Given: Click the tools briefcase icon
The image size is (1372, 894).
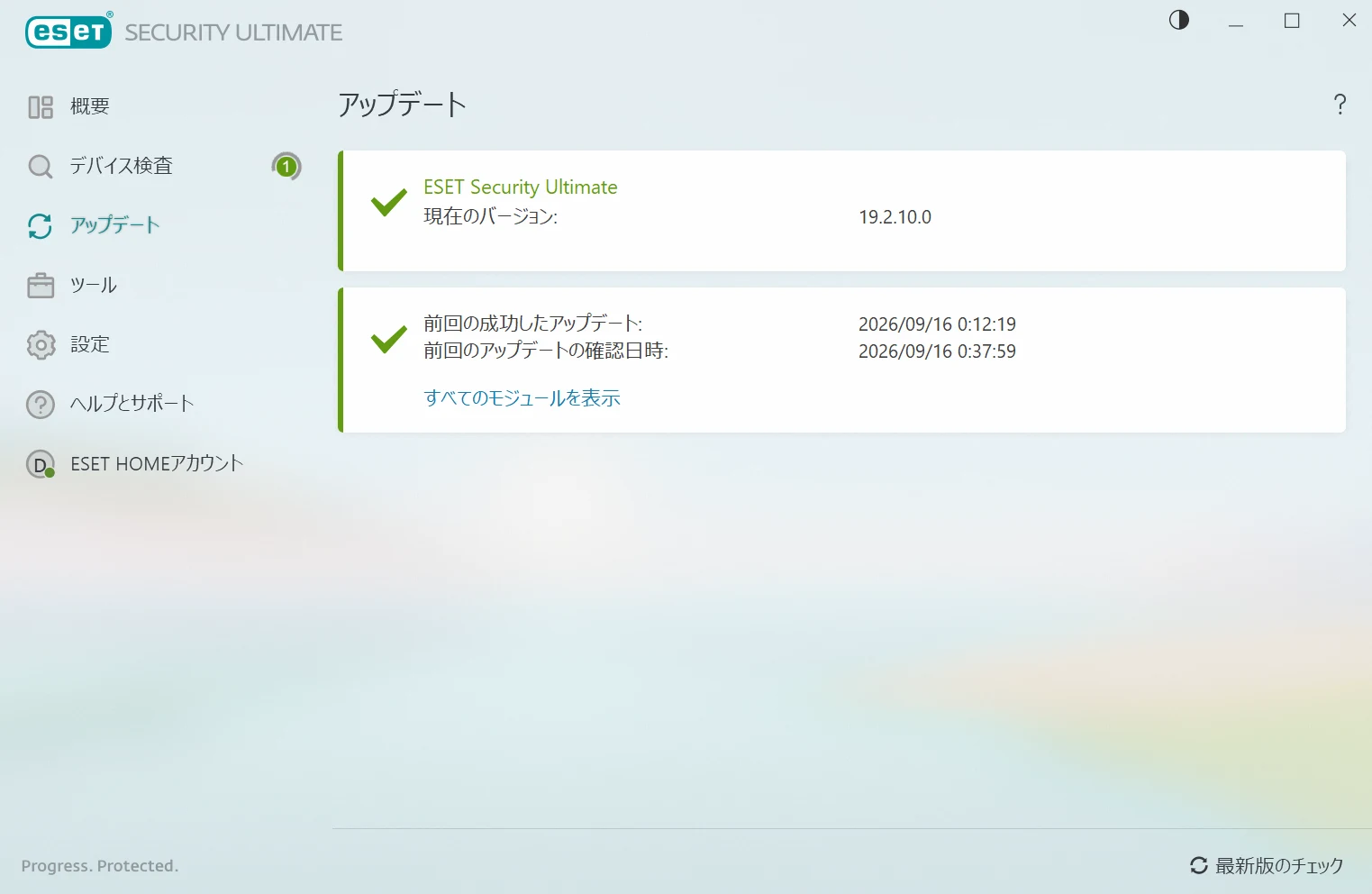Looking at the screenshot, I should click(x=41, y=286).
